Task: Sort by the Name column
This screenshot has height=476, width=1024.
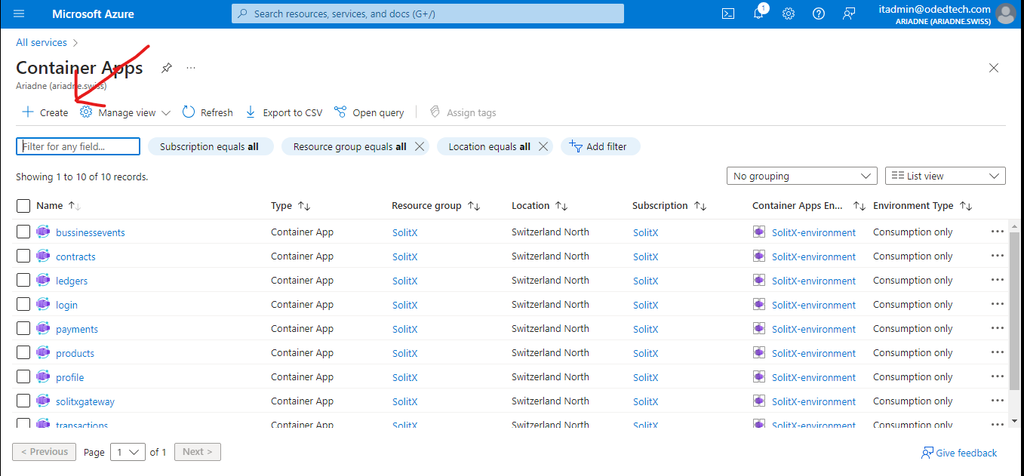Action: [57, 206]
